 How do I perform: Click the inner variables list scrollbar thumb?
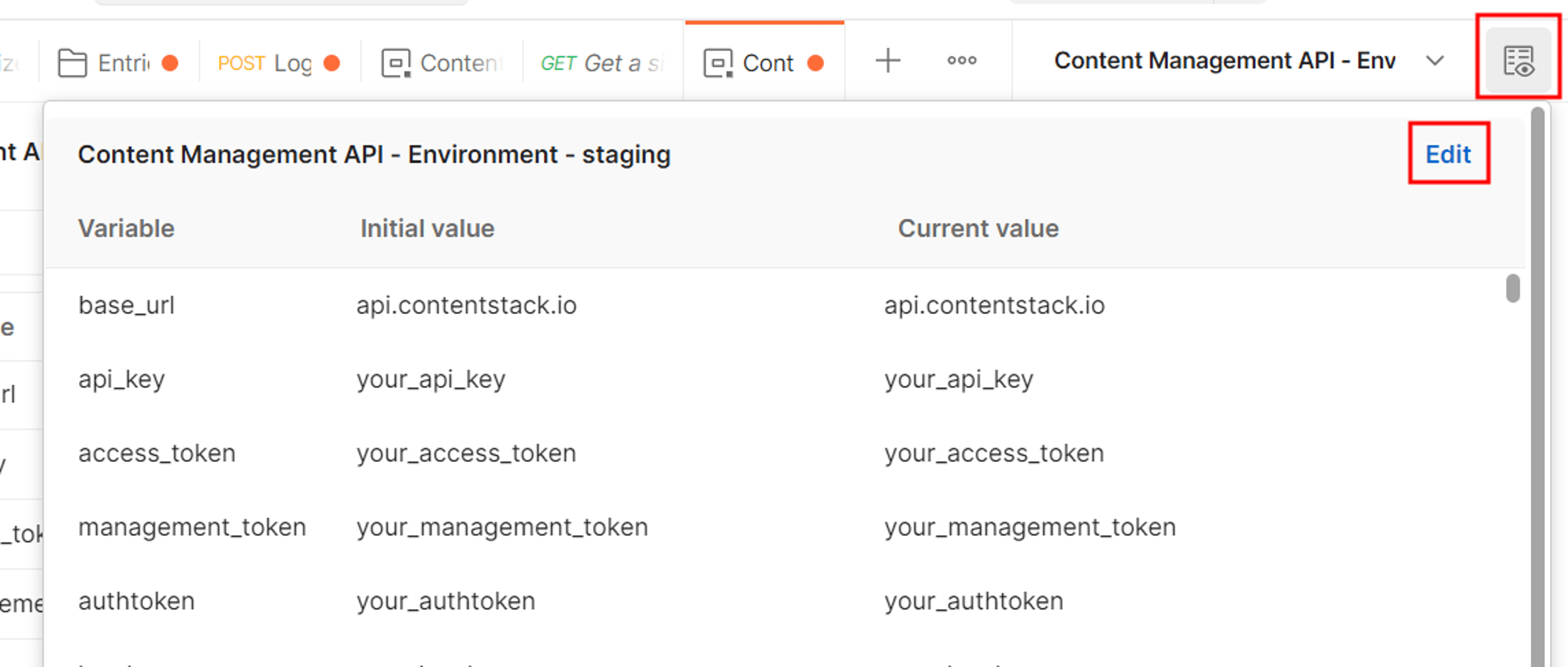[x=1512, y=288]
